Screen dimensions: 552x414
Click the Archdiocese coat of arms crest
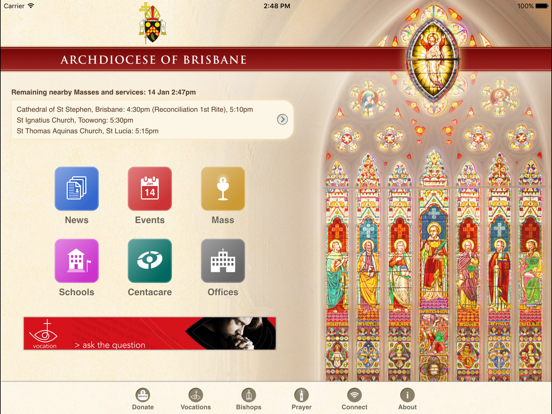152,23
